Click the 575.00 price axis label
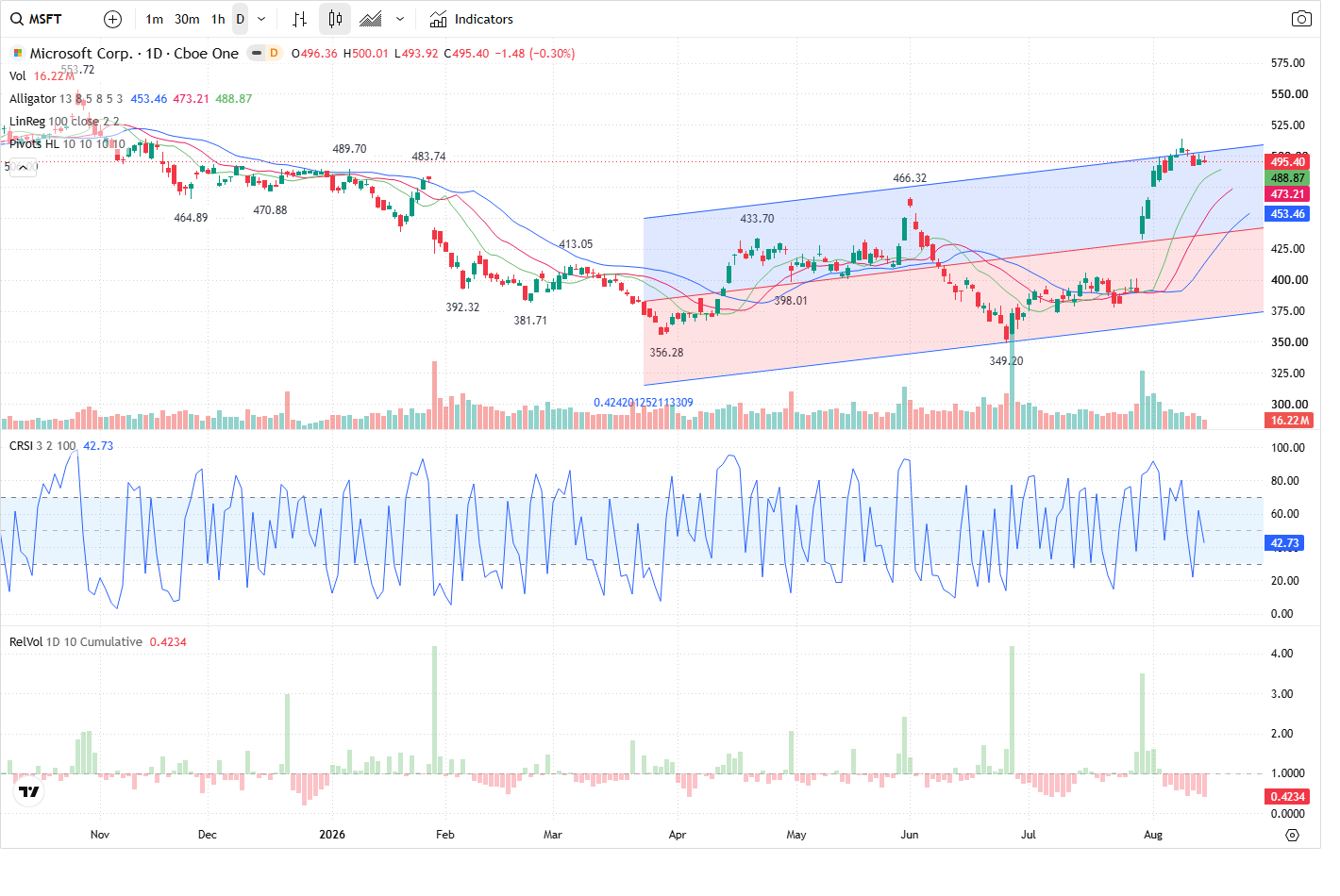The height and width of the screenshot is (896, 1340). pos(1289,63)
